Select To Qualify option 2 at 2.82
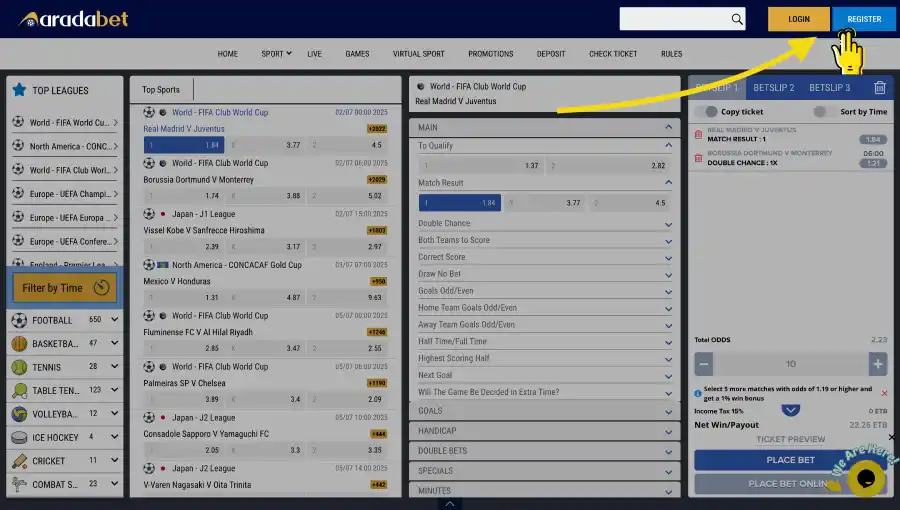The width and height of the screenshot is (900, 510). point(608,165)
